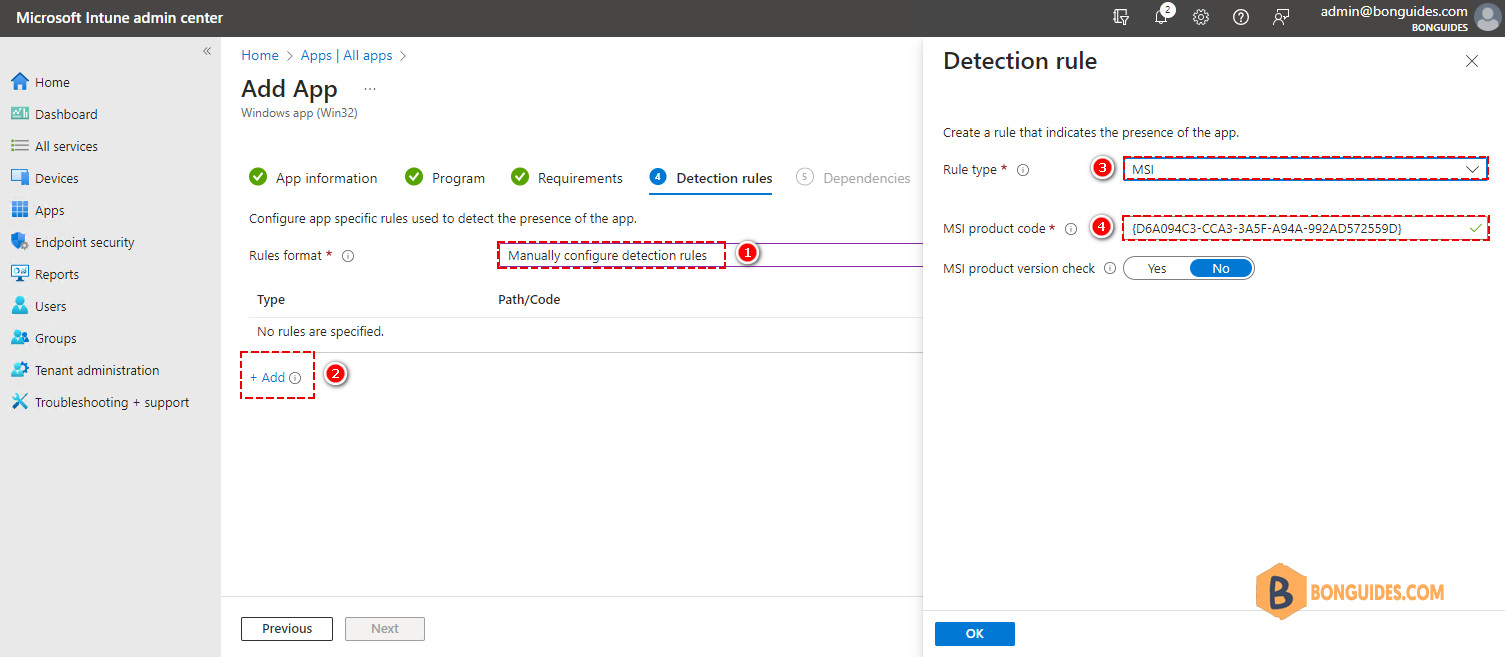Open the Rules format dropdown
Image resolution: width=1505 pixels, height=657 pixels.
pyautogui.click(x=710, y=255)
